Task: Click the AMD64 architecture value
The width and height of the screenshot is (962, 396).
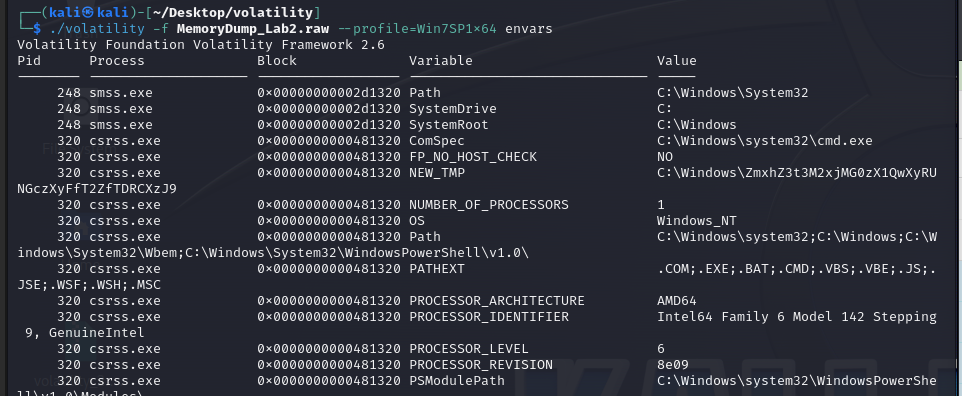Action: (677, 301)
